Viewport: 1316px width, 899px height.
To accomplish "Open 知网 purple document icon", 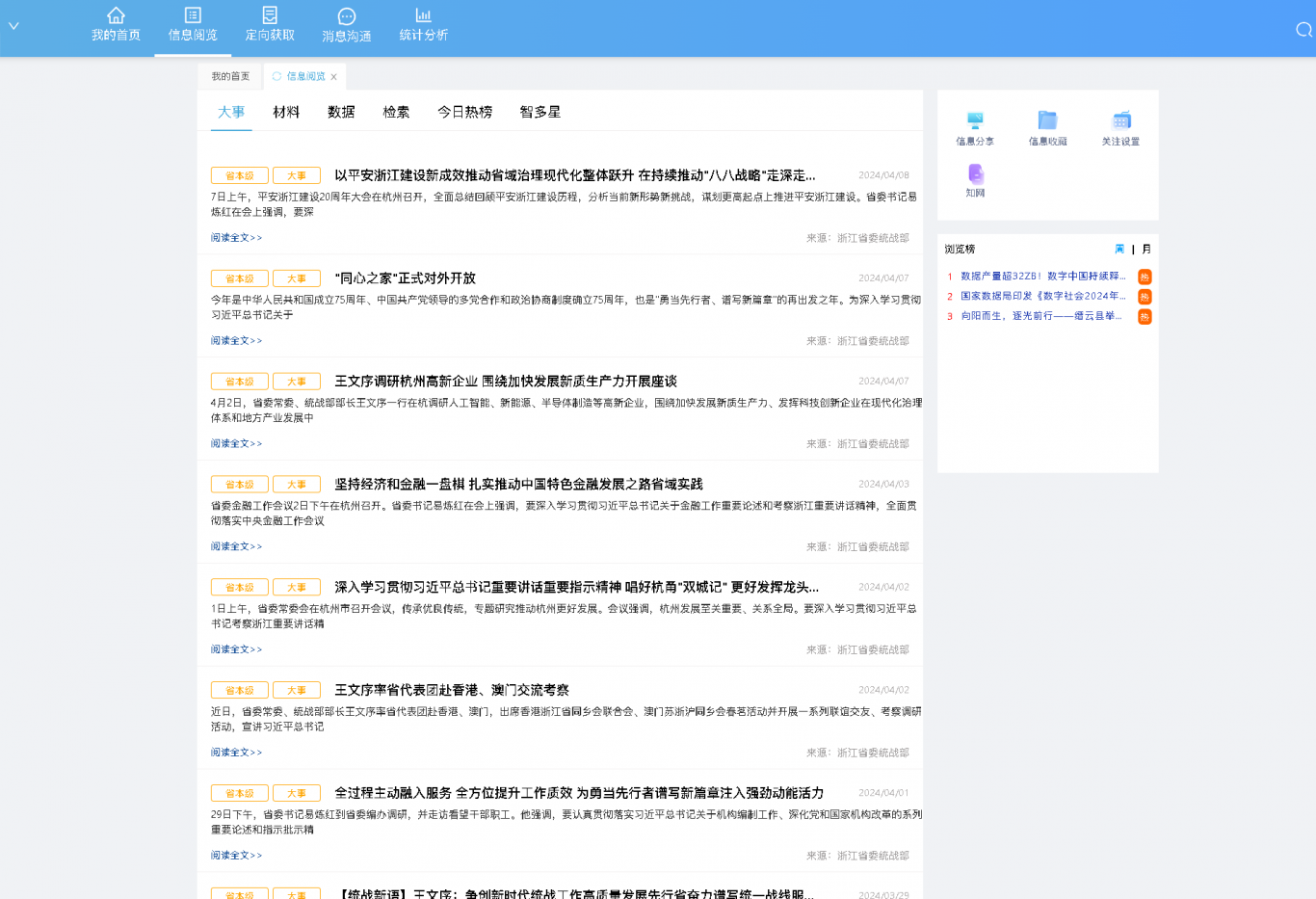I will tap(975, 173).
